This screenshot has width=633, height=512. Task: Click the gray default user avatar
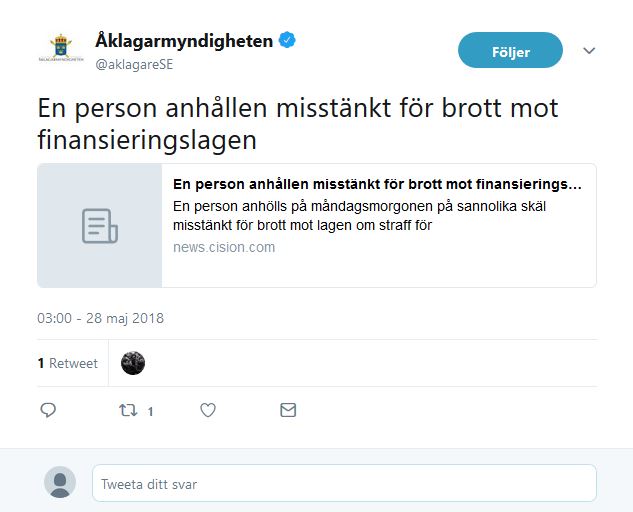pyautogui.click(x=60, y=483)
